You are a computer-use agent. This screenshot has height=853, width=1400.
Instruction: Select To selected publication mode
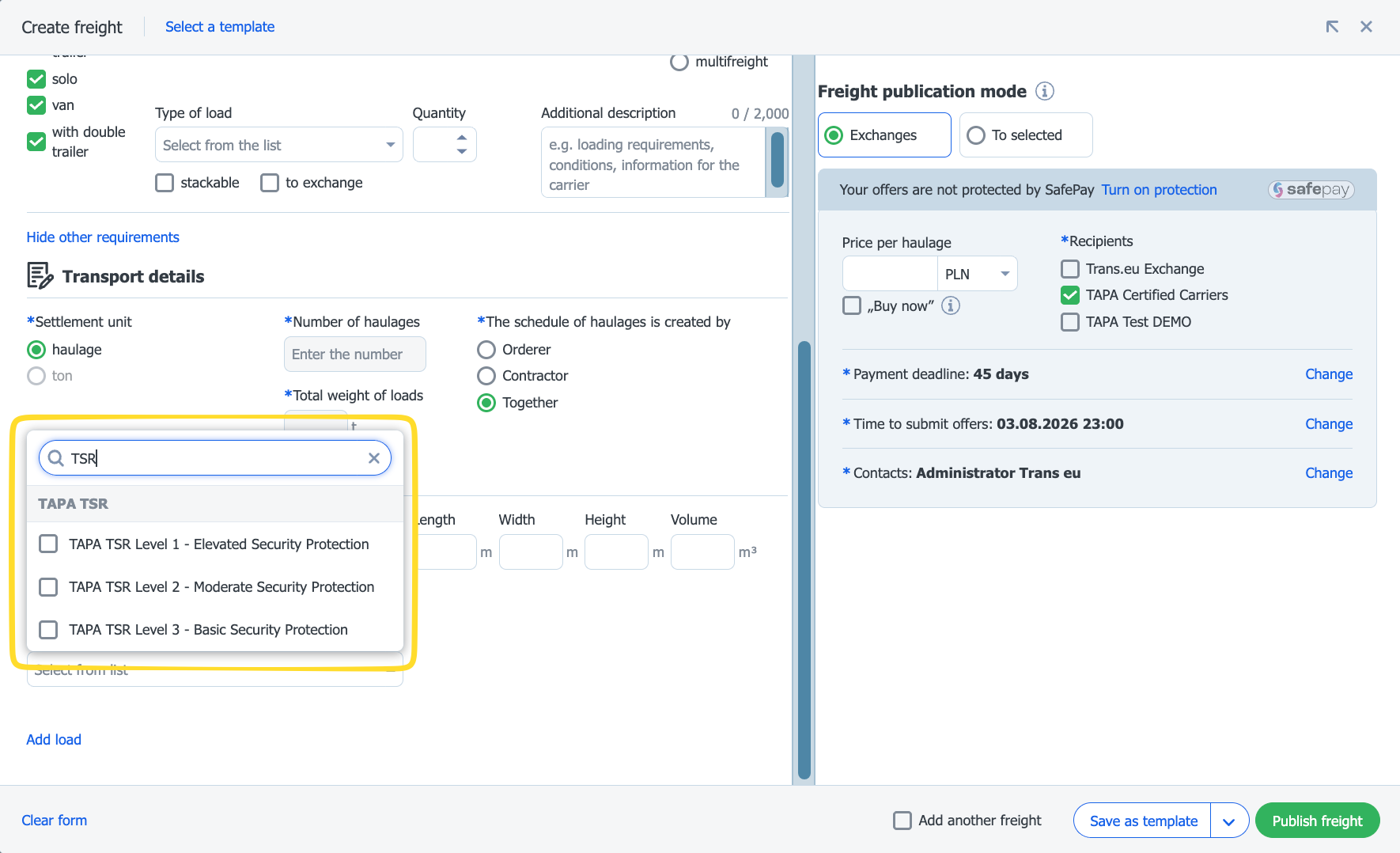click(x=1026, y=135)
